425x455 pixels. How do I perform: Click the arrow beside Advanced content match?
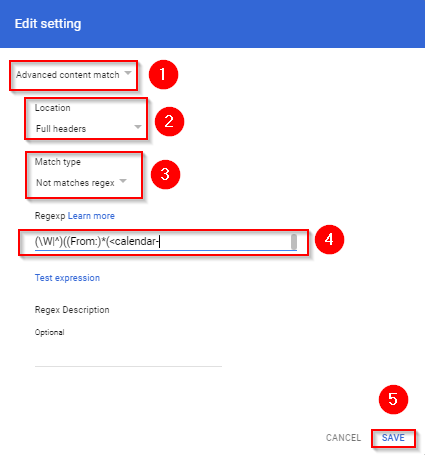[x=128, y=73]
